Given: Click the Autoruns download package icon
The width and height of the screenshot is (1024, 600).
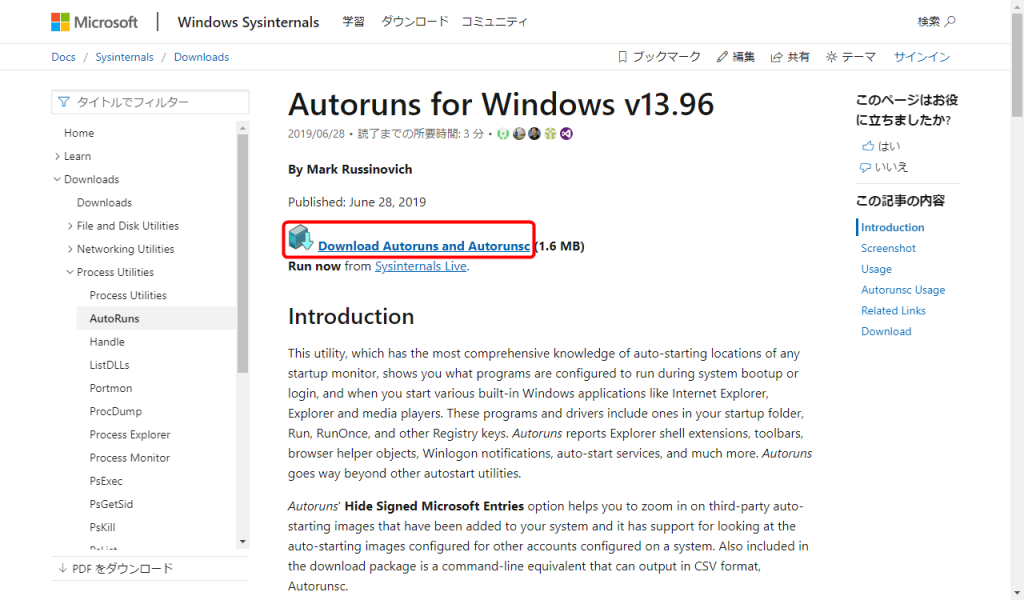Looking at the screenshot, I should (x=300, y=238).
